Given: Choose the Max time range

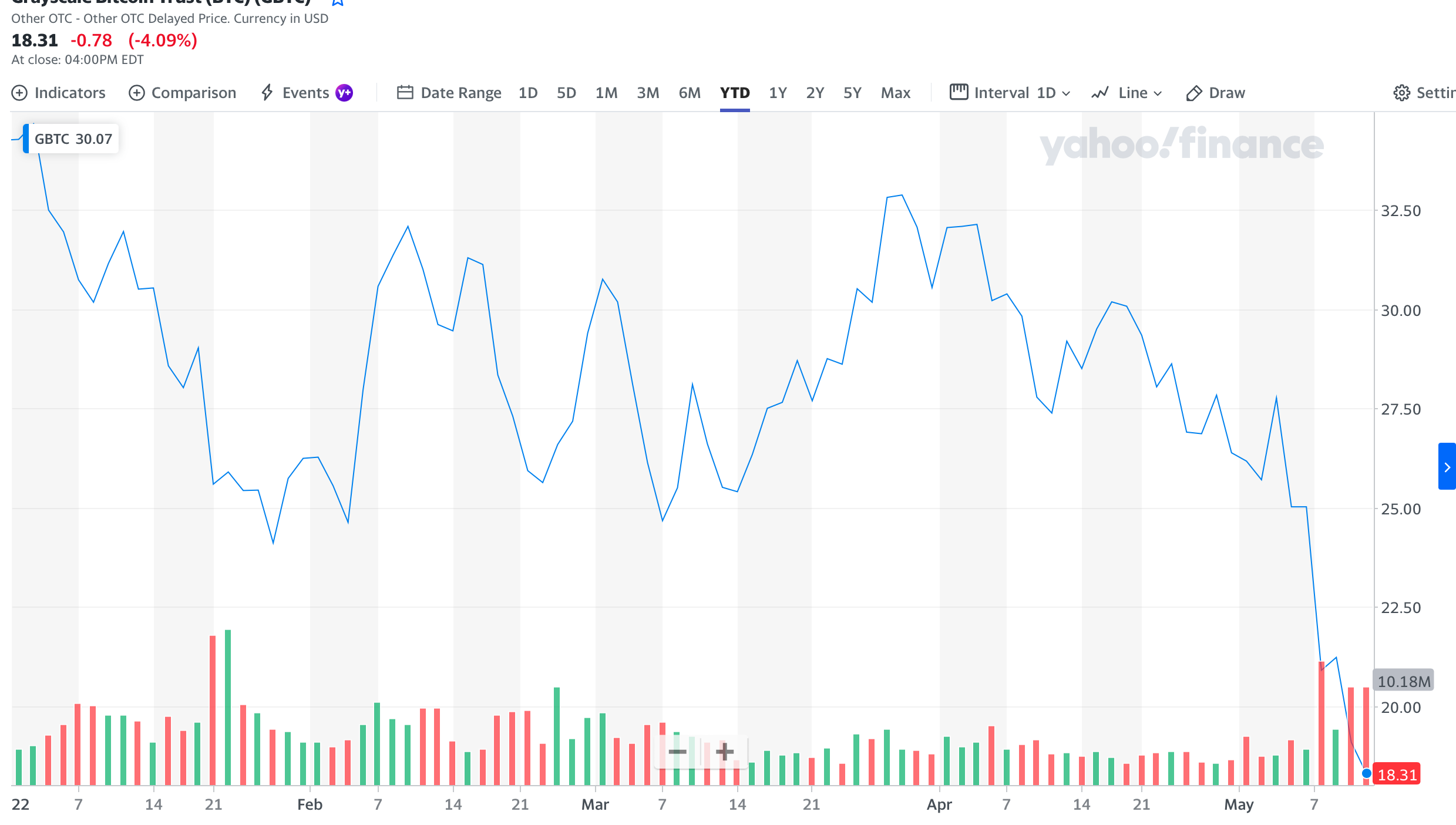Looking at the screenshot, I should (895, 93).
